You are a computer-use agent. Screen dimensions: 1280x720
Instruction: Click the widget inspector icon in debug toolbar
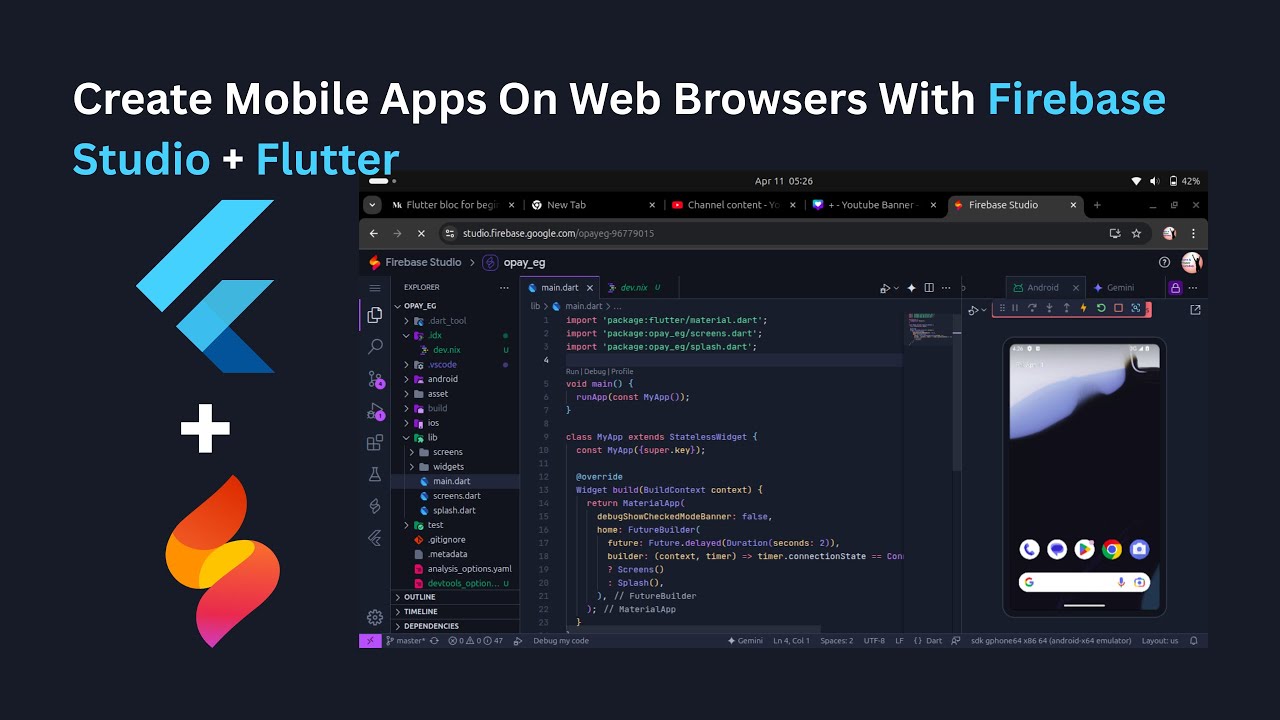(x=1136, y=308)
